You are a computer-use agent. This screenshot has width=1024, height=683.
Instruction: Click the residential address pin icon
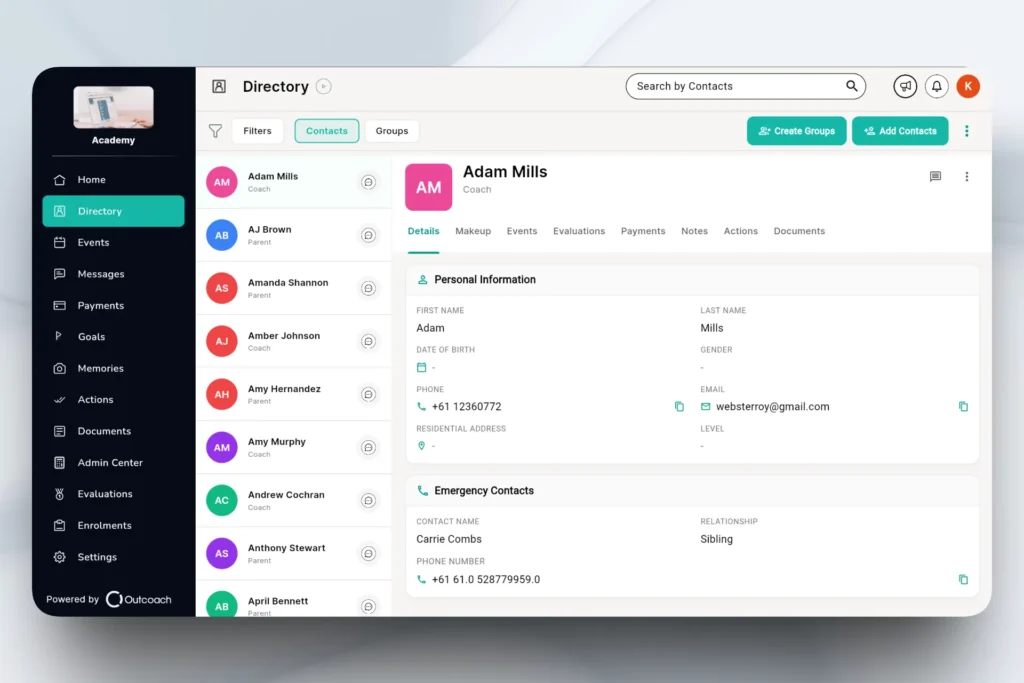421,446
